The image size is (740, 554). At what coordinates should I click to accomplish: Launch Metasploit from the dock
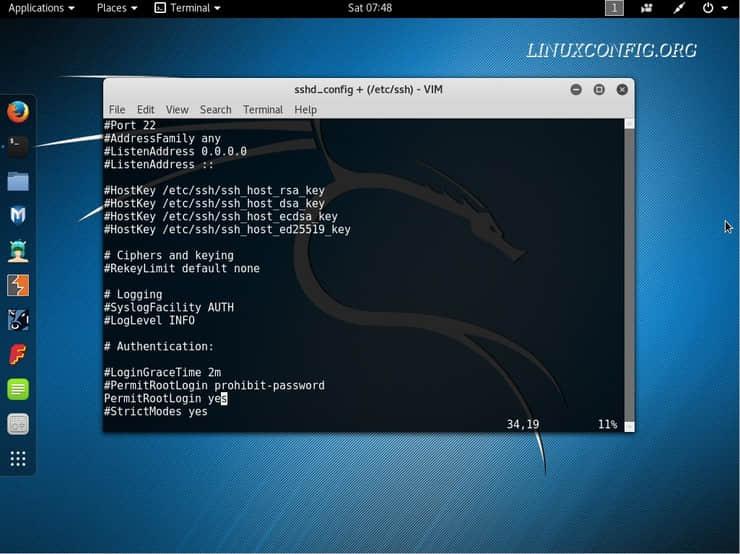17,216
